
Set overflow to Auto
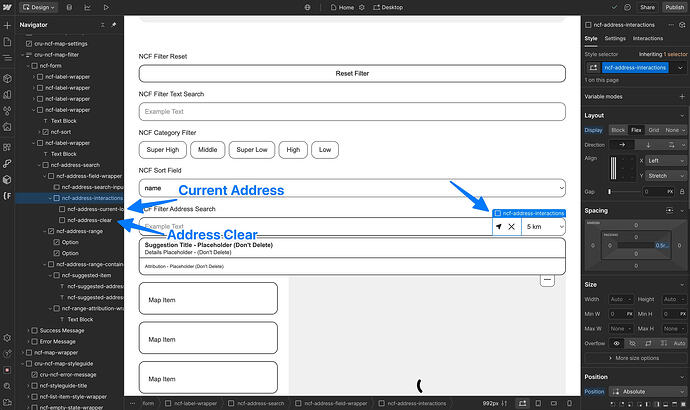coord(679,343)
